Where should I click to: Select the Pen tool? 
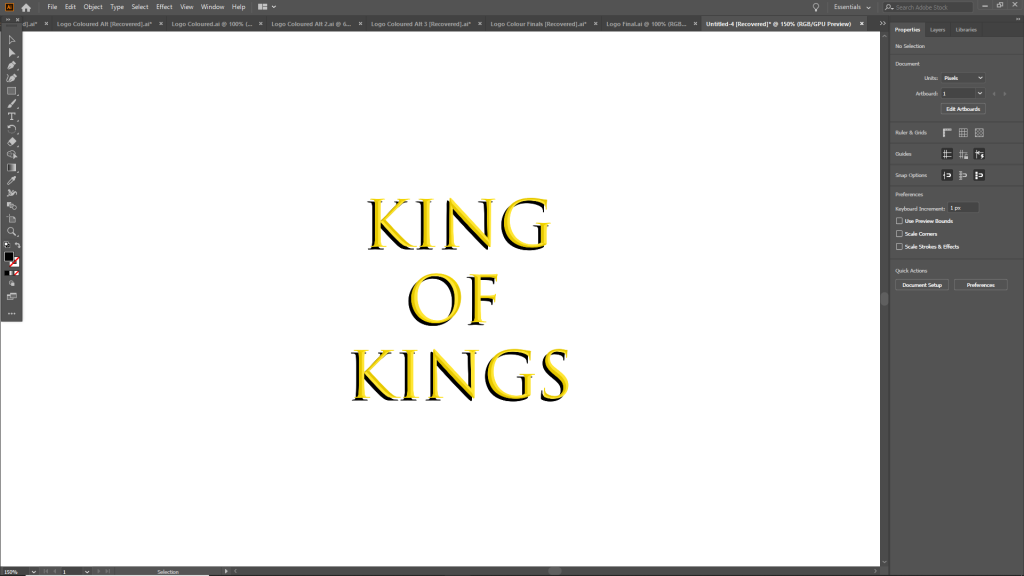(12, 65)
